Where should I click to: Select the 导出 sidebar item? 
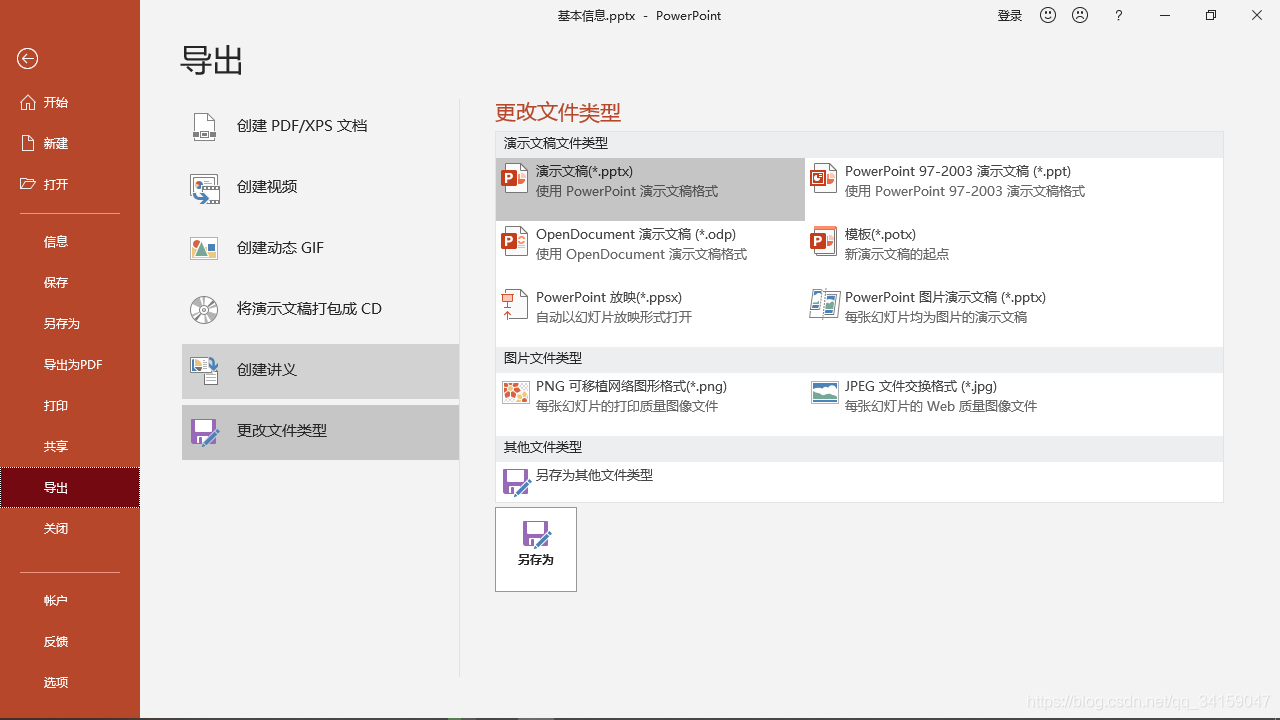(70, 487)
